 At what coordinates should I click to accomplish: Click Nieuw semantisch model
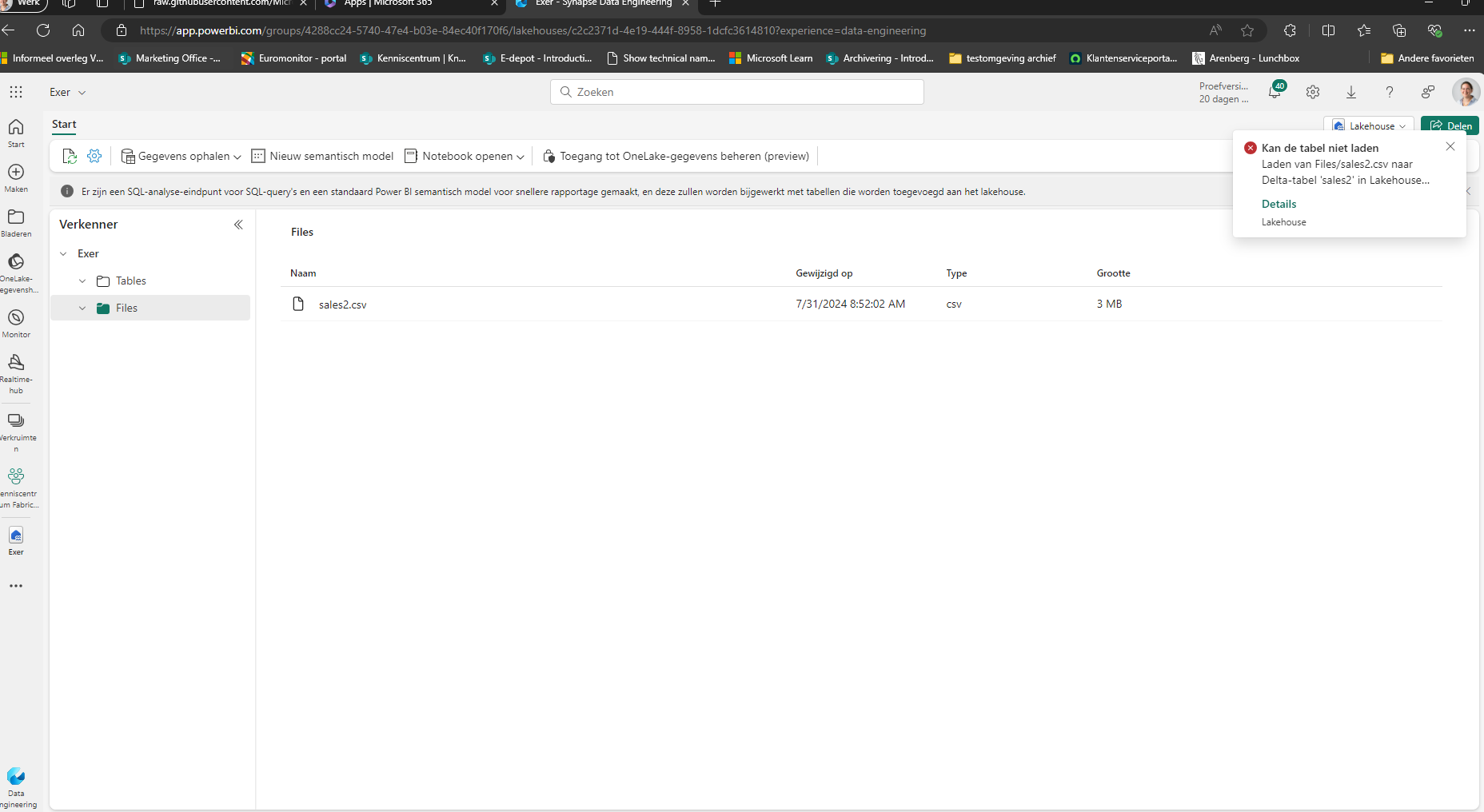[322, 156]
